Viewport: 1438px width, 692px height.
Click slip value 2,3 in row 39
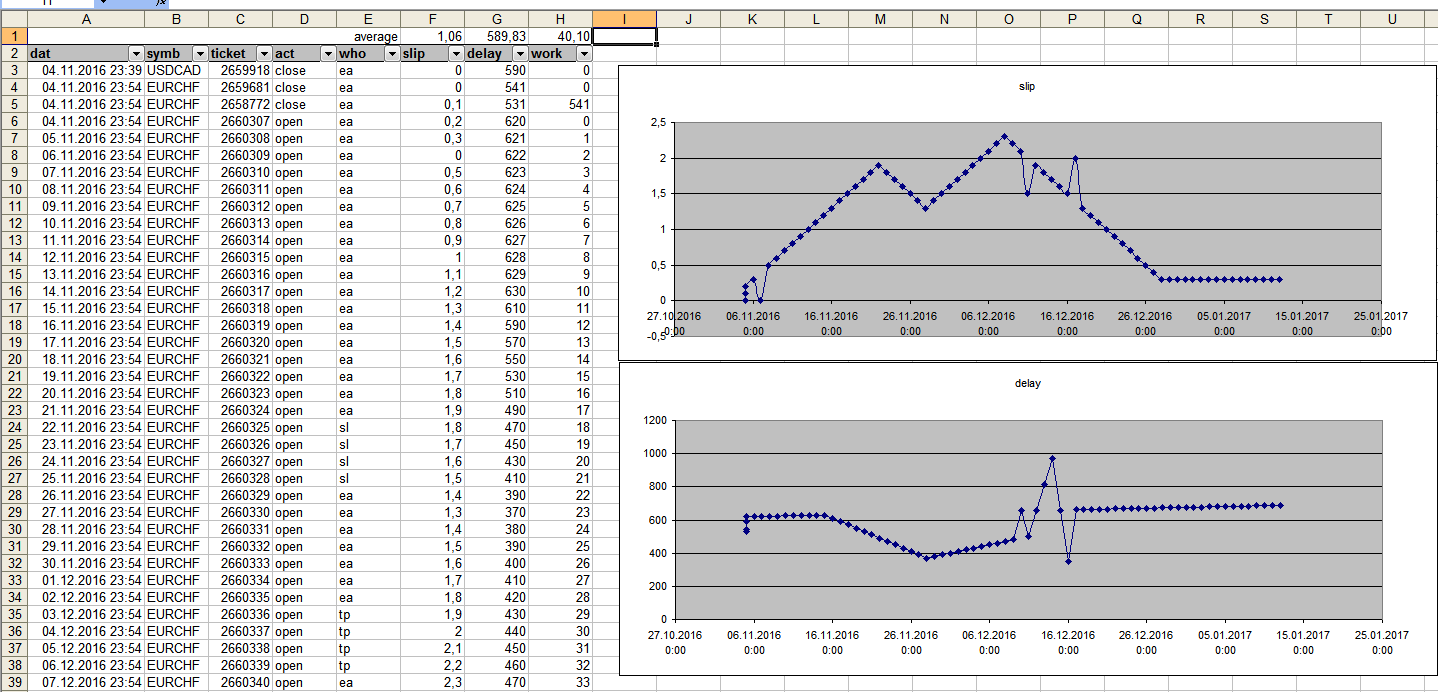tap(432, 682)
